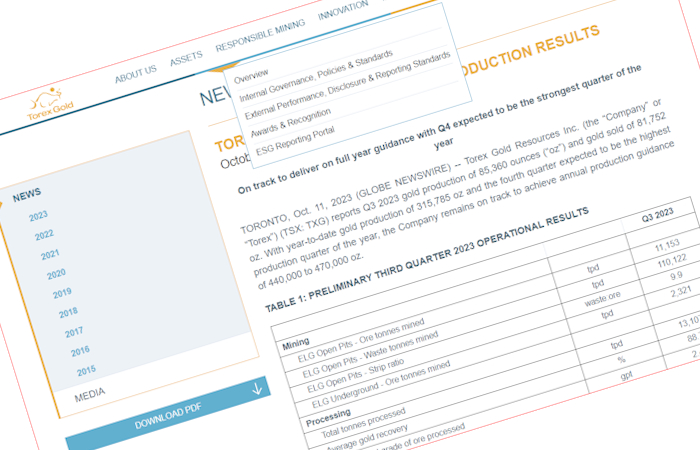Click 'ELG Underground - Ore tonnes mined'
The image size is (700, 450).
(x=381, y=384)
